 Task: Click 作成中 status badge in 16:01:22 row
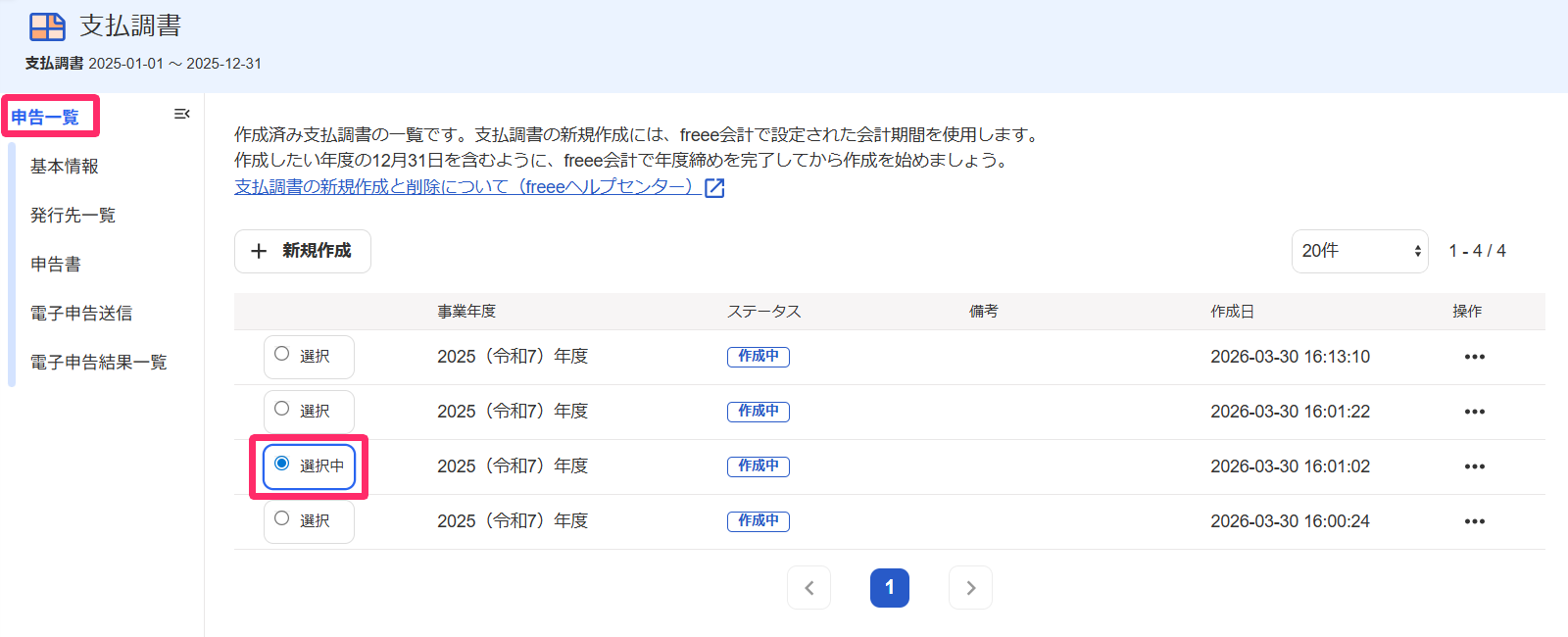759,412
